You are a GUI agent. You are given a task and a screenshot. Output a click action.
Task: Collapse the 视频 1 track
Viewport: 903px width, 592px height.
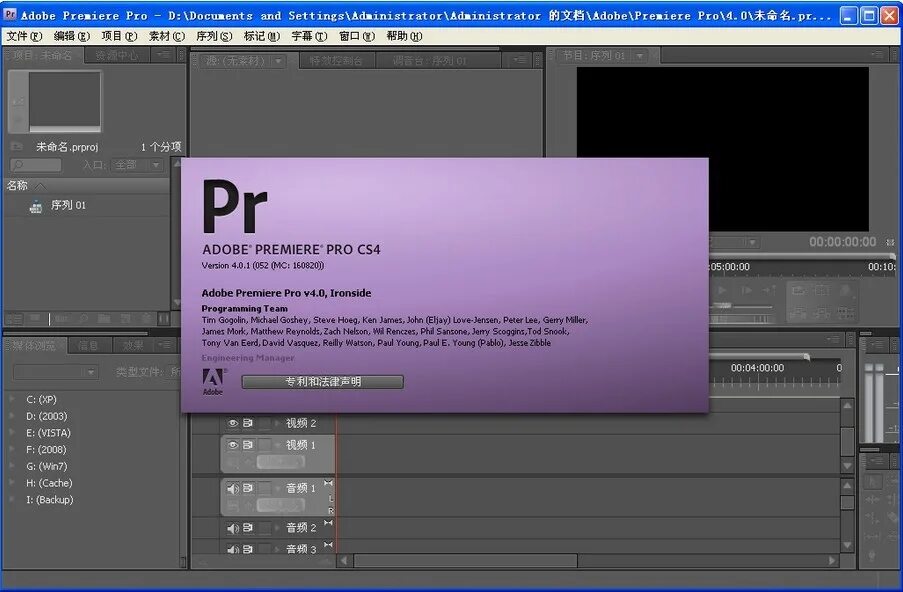278,445
